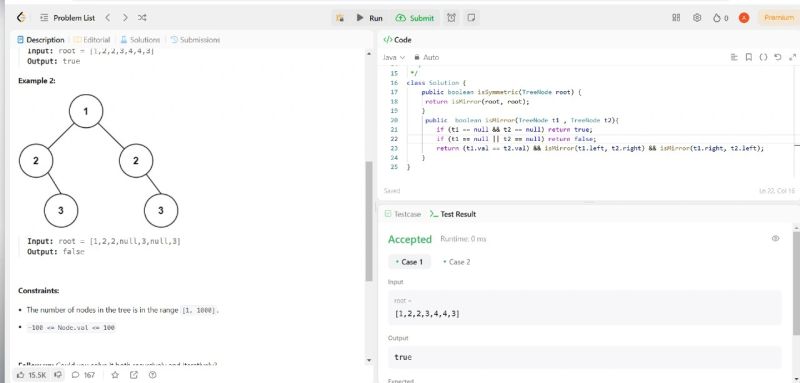
Task: Click the Accepted status text
Action: point(410,239)
